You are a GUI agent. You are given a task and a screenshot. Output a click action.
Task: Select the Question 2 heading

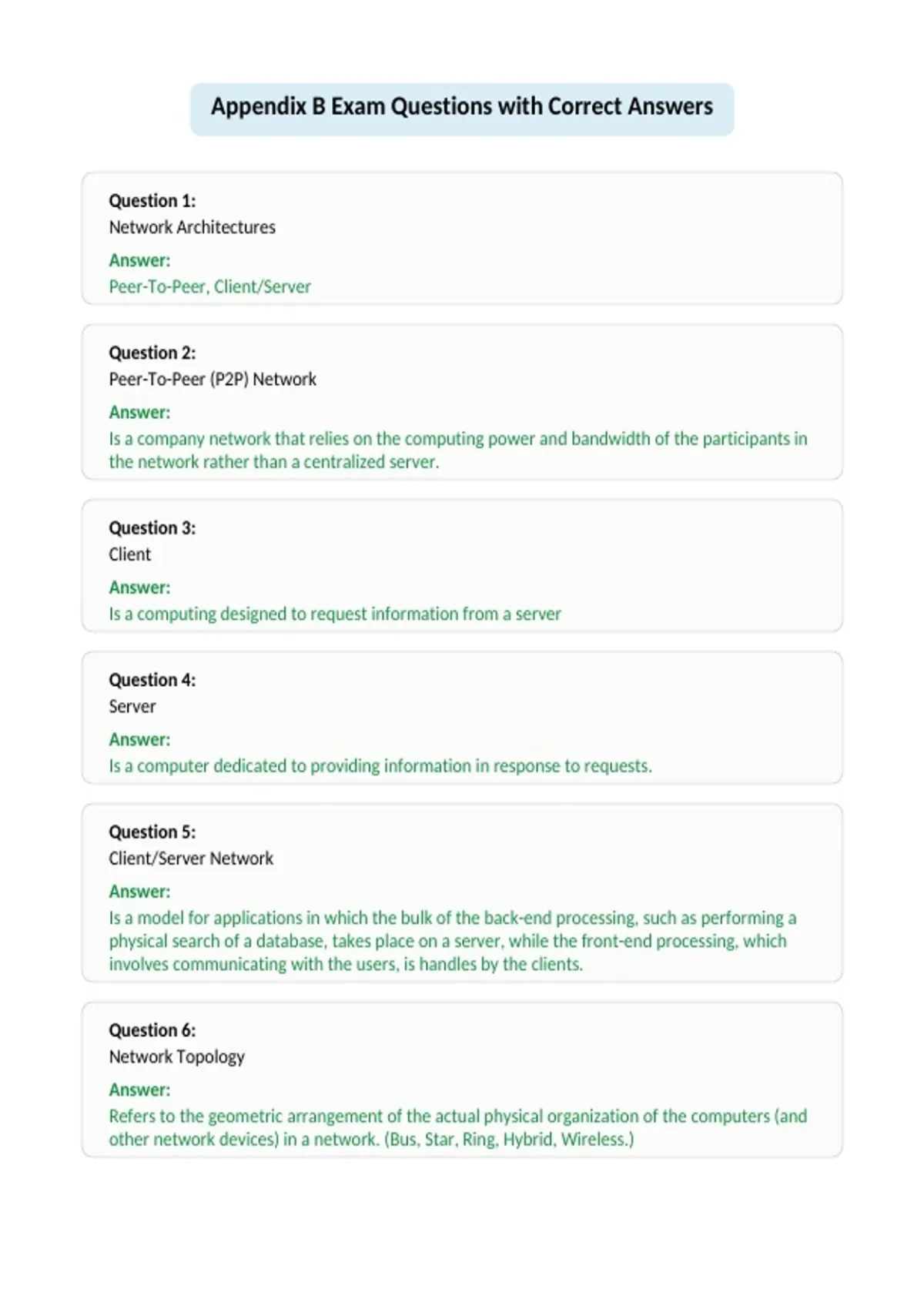click(152, 353)
